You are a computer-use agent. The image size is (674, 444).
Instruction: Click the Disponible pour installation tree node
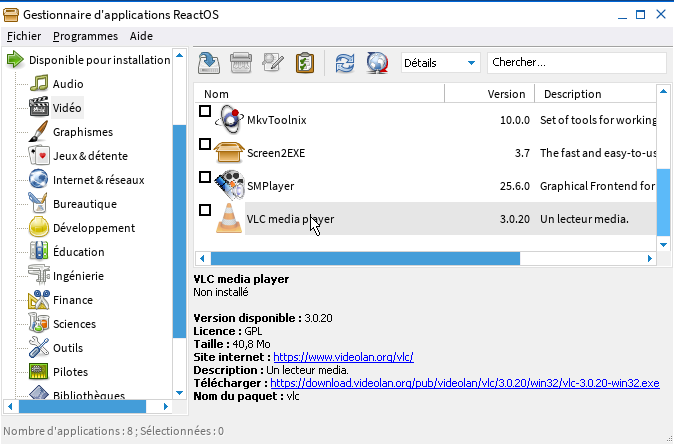pyautogui.click(x=99, y=60)
